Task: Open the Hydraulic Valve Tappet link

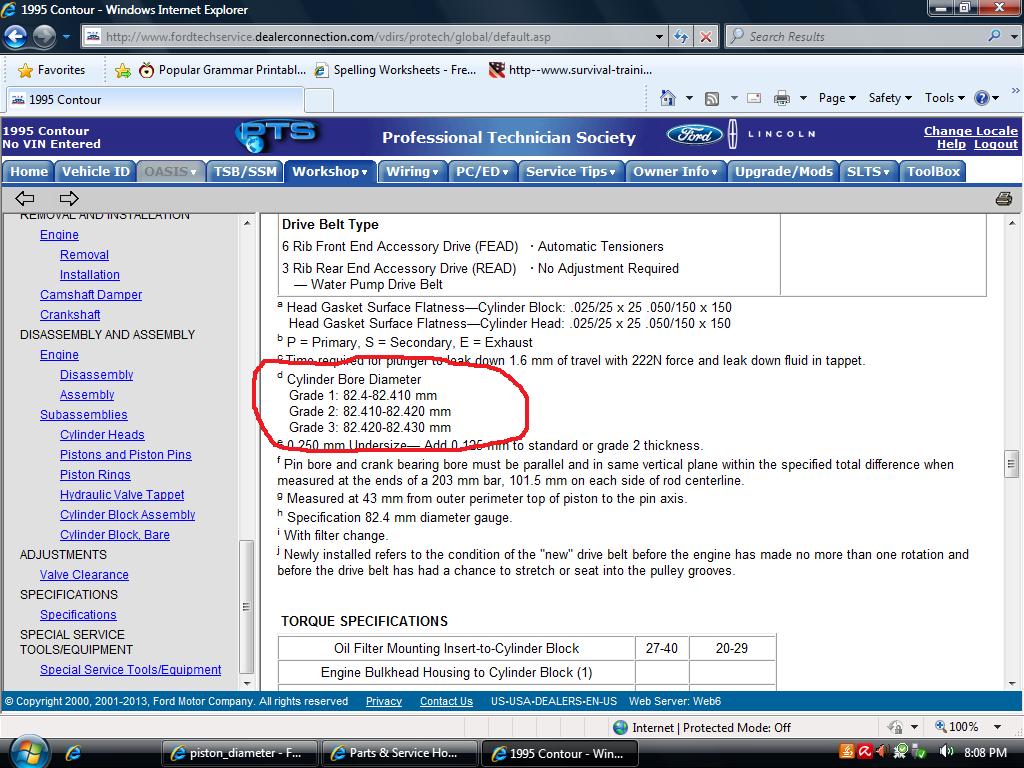Action: coord(122,494)
